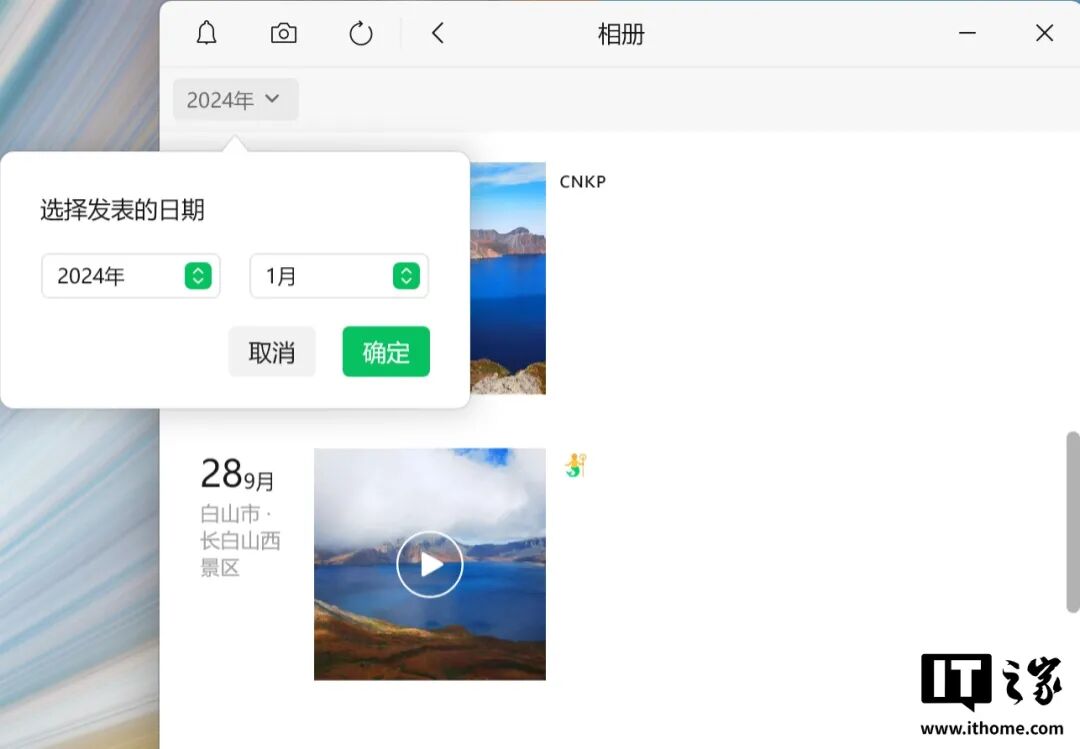Expand the 2024年 year filter dropdown
This screenshot has width=1080, height=749.
[235, 100]
